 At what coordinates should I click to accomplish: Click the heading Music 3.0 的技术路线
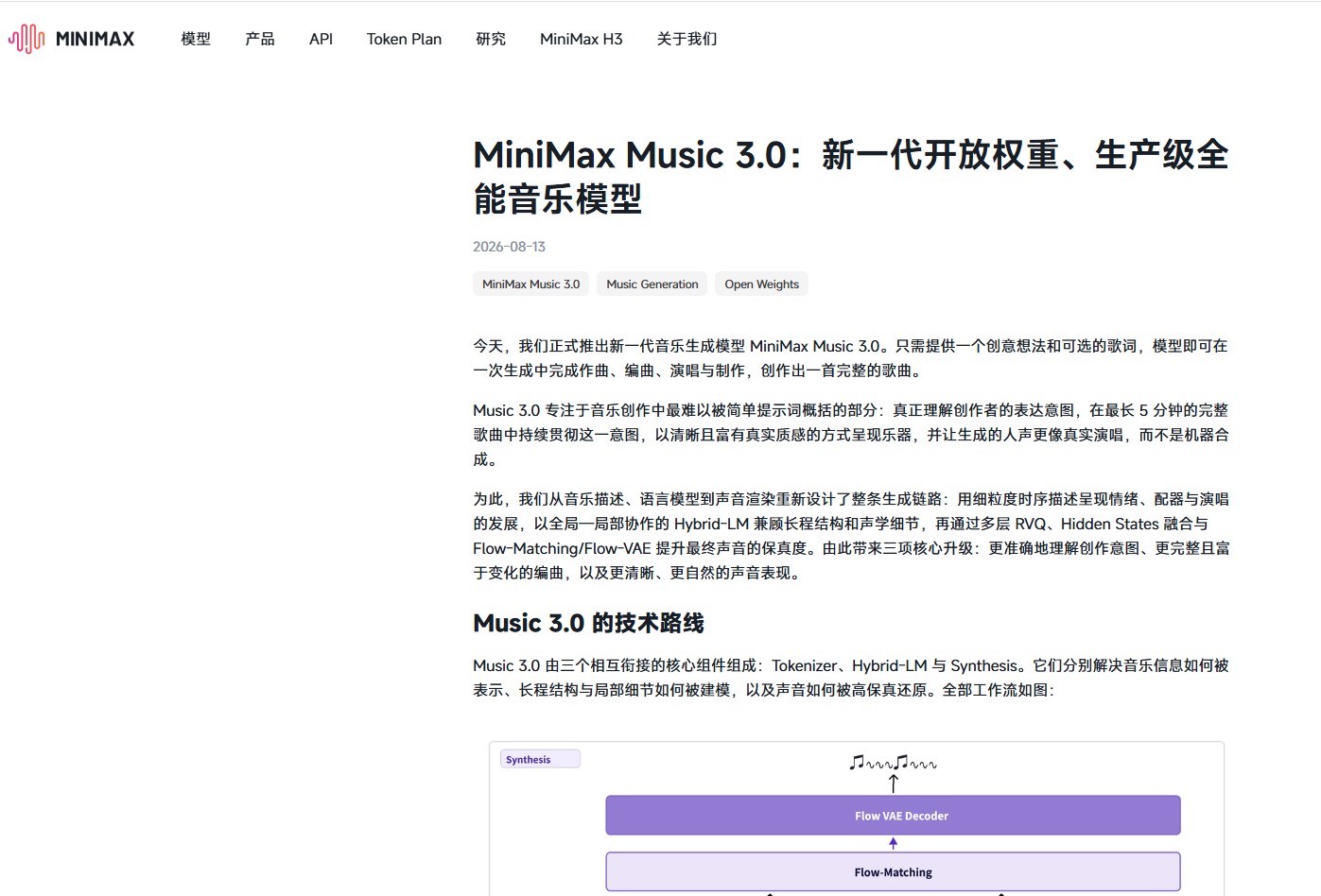click(x=588, y=623)
